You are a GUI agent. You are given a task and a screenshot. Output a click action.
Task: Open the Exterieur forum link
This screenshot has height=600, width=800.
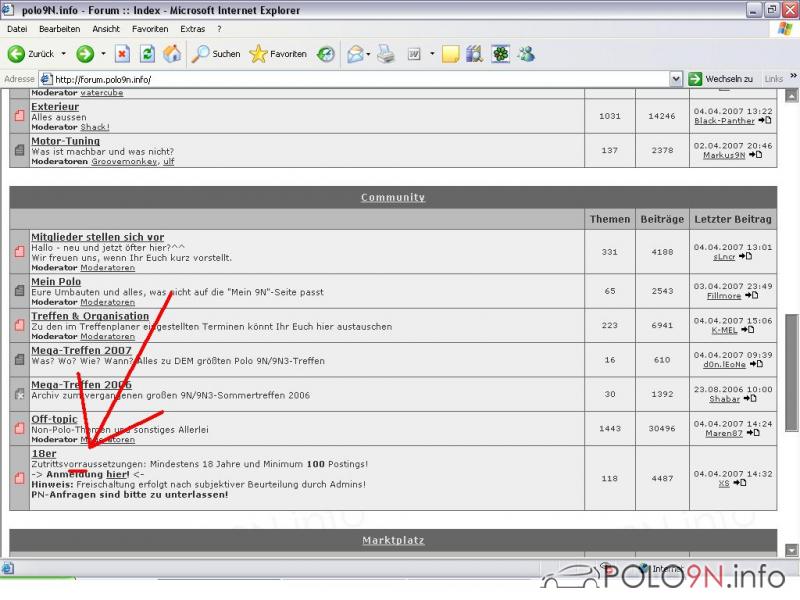coord(55,107)
